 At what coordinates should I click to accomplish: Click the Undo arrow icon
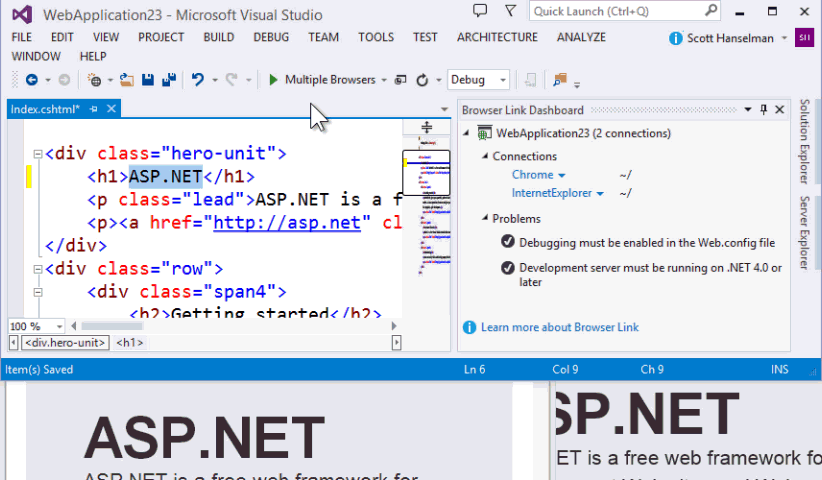tap(198, 80)
